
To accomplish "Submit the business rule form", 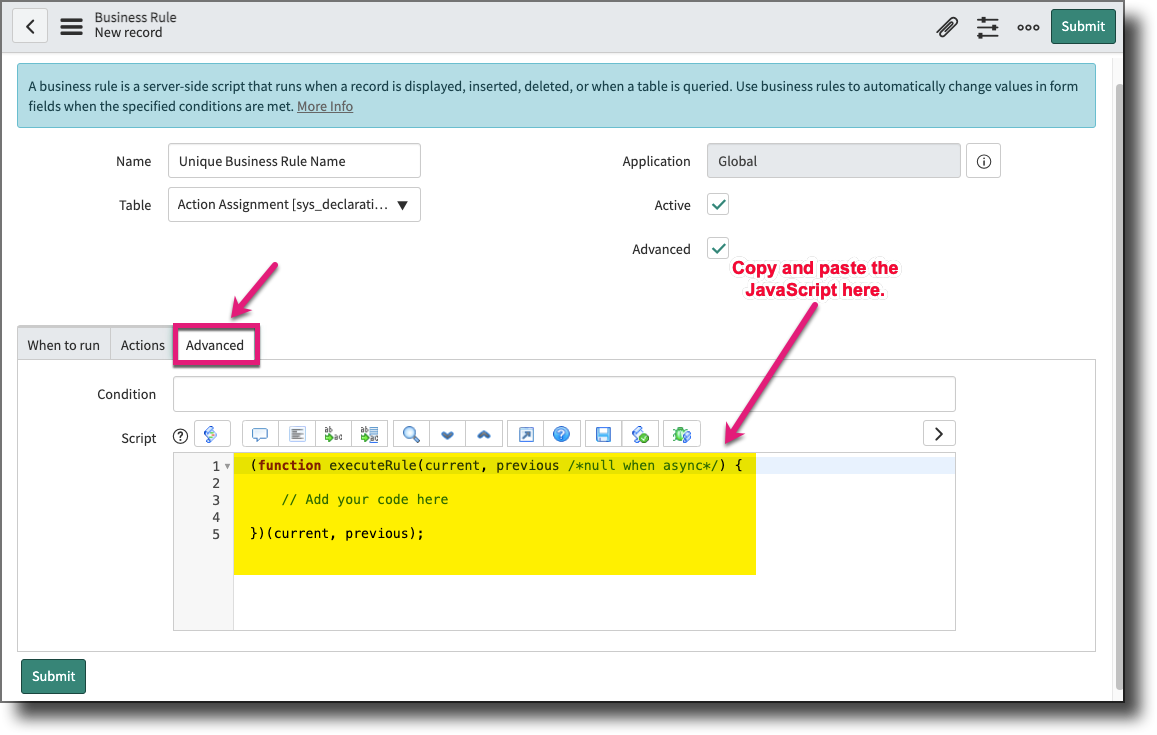I will 1083,26.
